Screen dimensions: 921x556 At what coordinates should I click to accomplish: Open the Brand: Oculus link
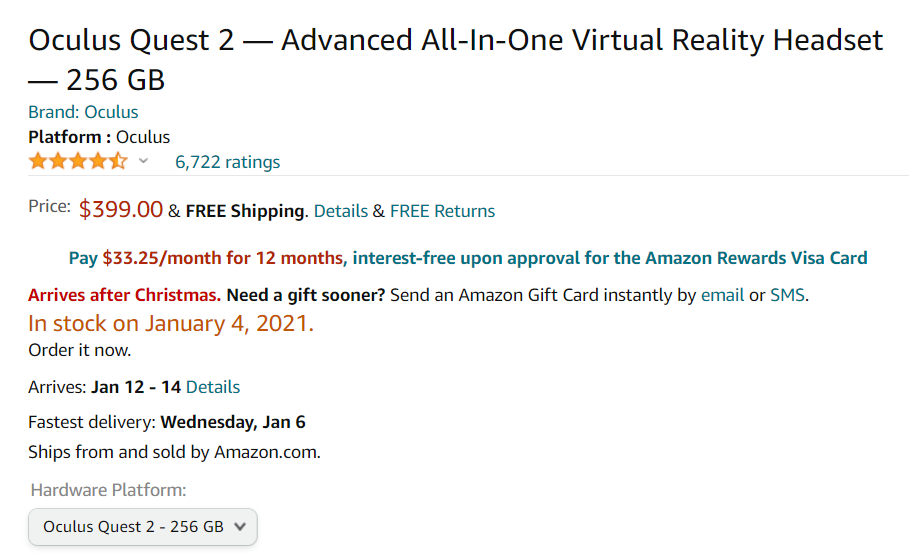[83, 112]
